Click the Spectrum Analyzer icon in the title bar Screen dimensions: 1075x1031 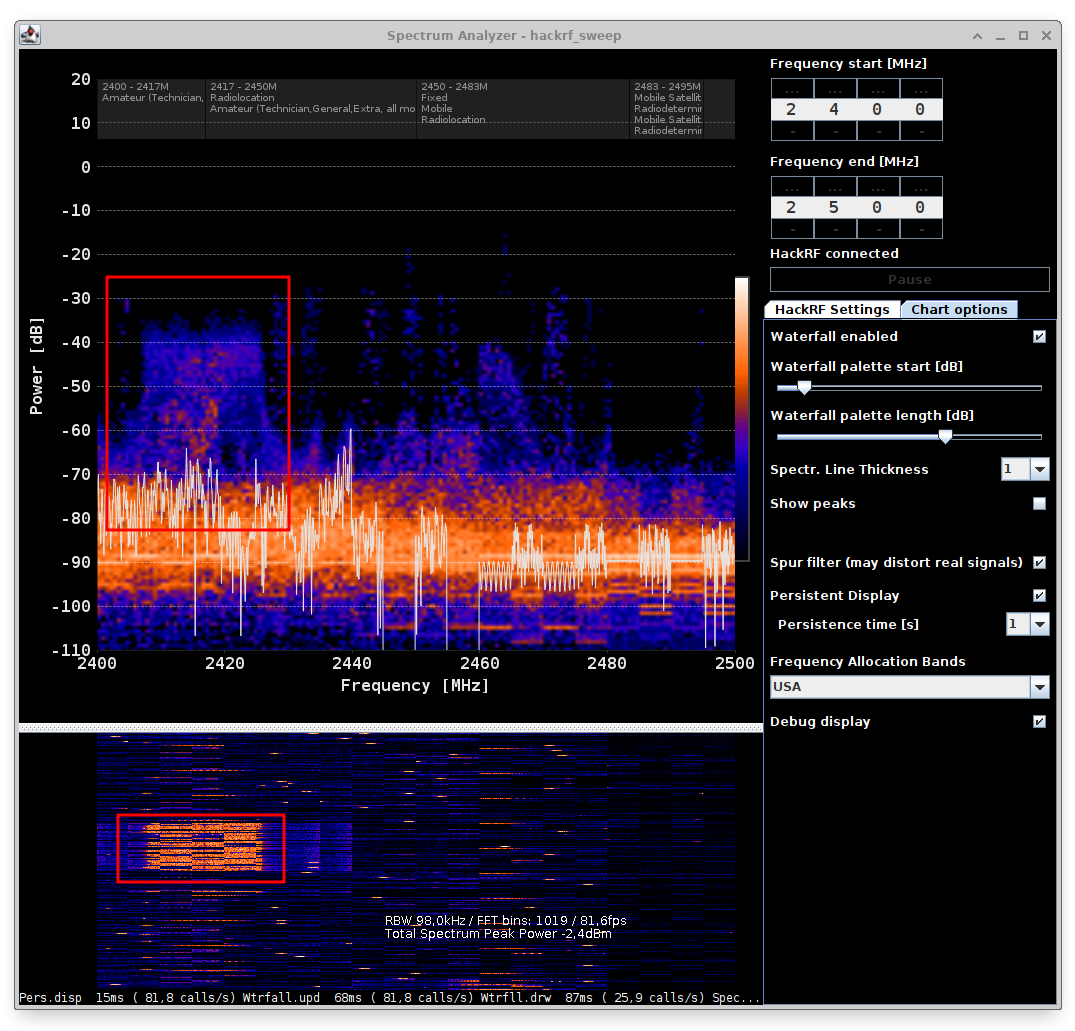29,34
